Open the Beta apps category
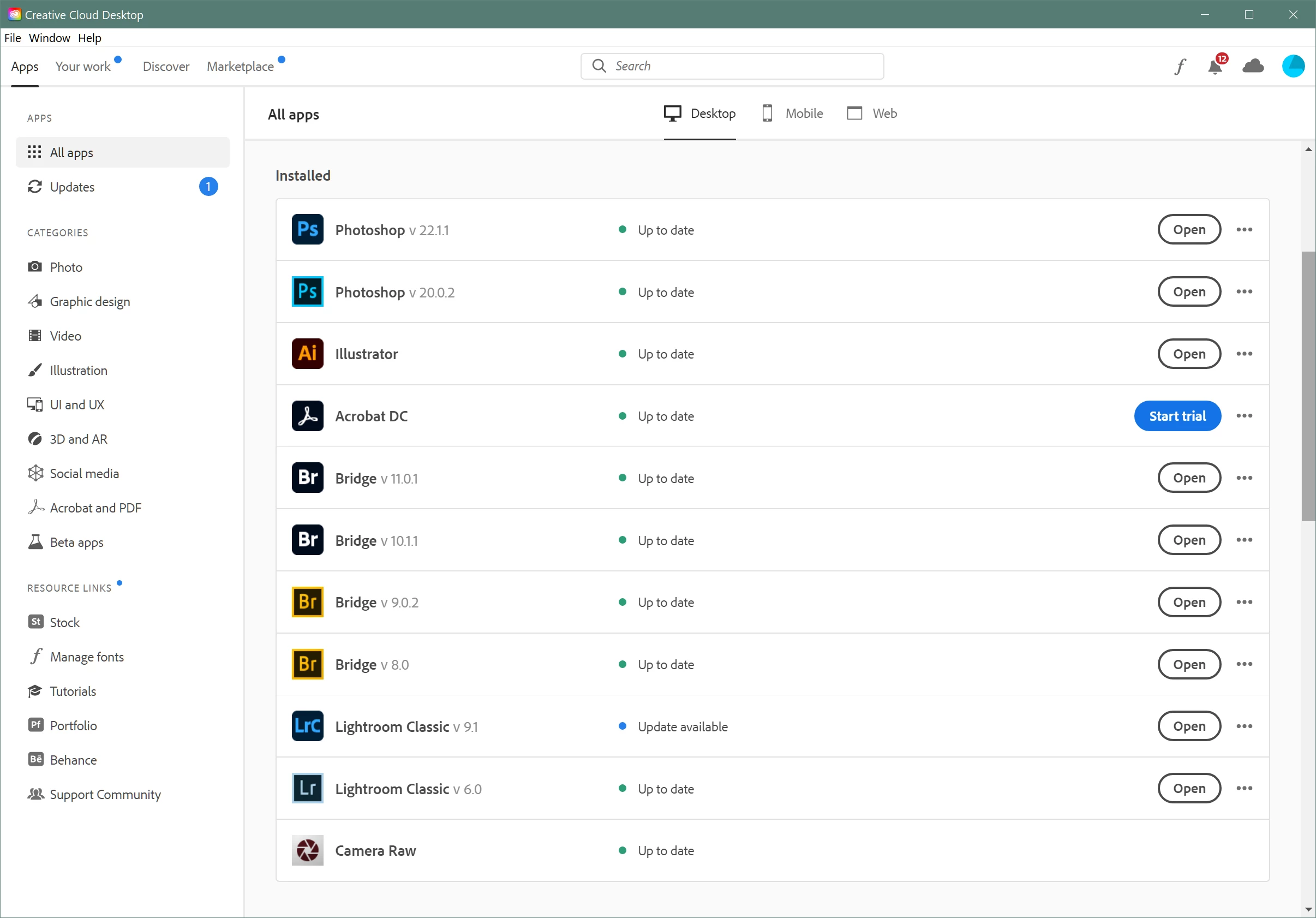This screenshot has width=1316, height=918. click(x=76, y=542)
